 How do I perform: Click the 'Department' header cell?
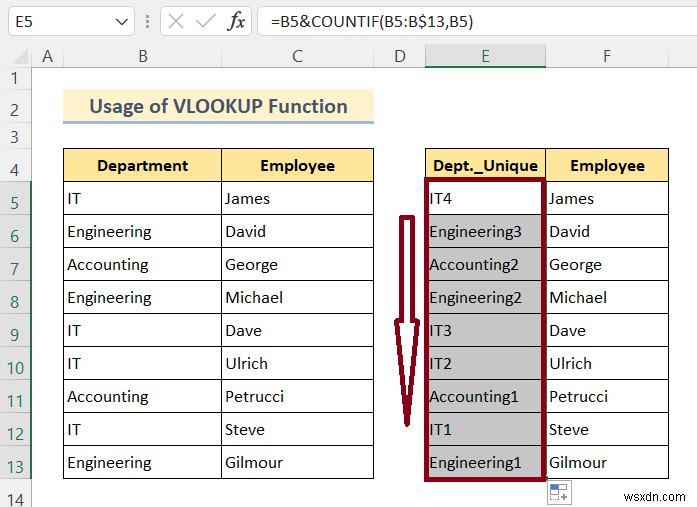[x=142, y=165]
